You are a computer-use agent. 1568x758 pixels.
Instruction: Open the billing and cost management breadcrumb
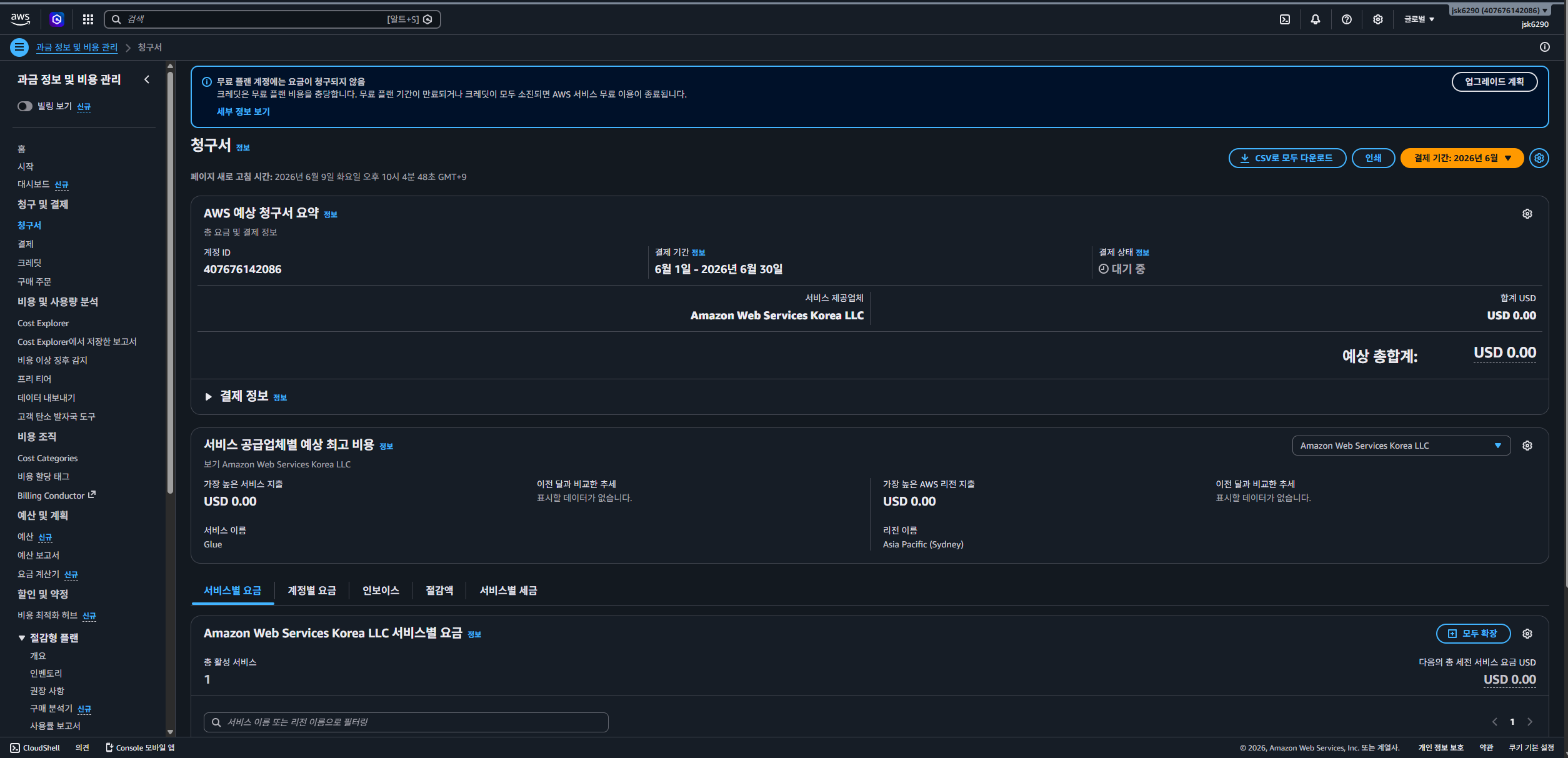point(77,47)
